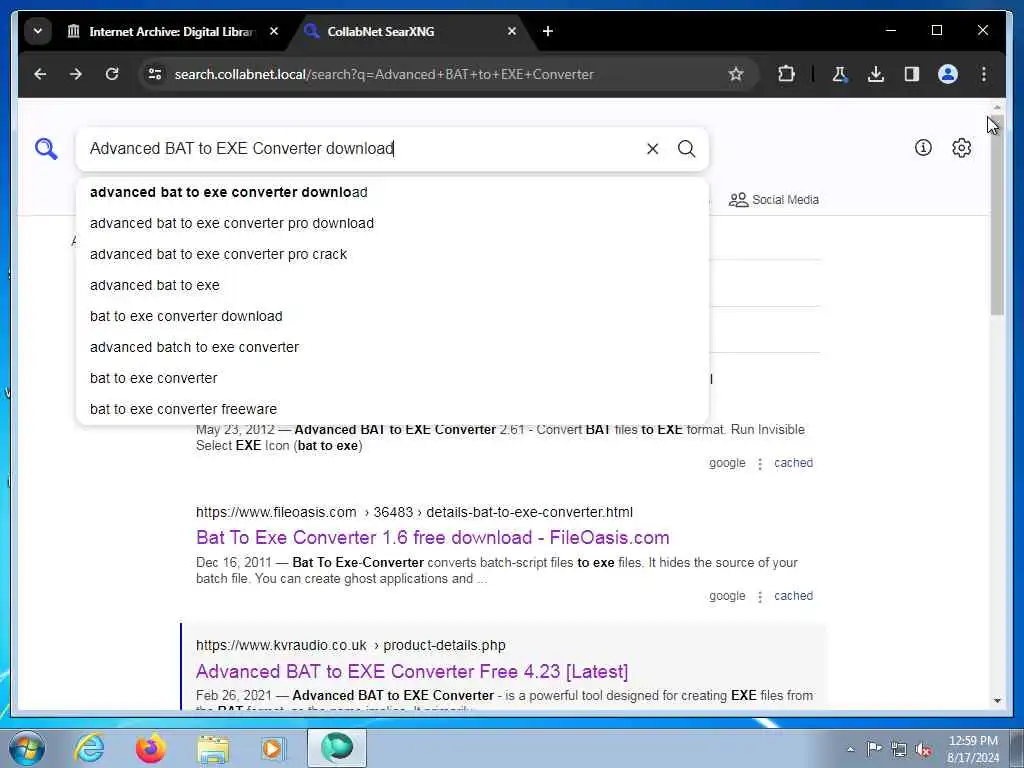
Task: Click the active browser taskbar button
Action: tap(337, 748)
